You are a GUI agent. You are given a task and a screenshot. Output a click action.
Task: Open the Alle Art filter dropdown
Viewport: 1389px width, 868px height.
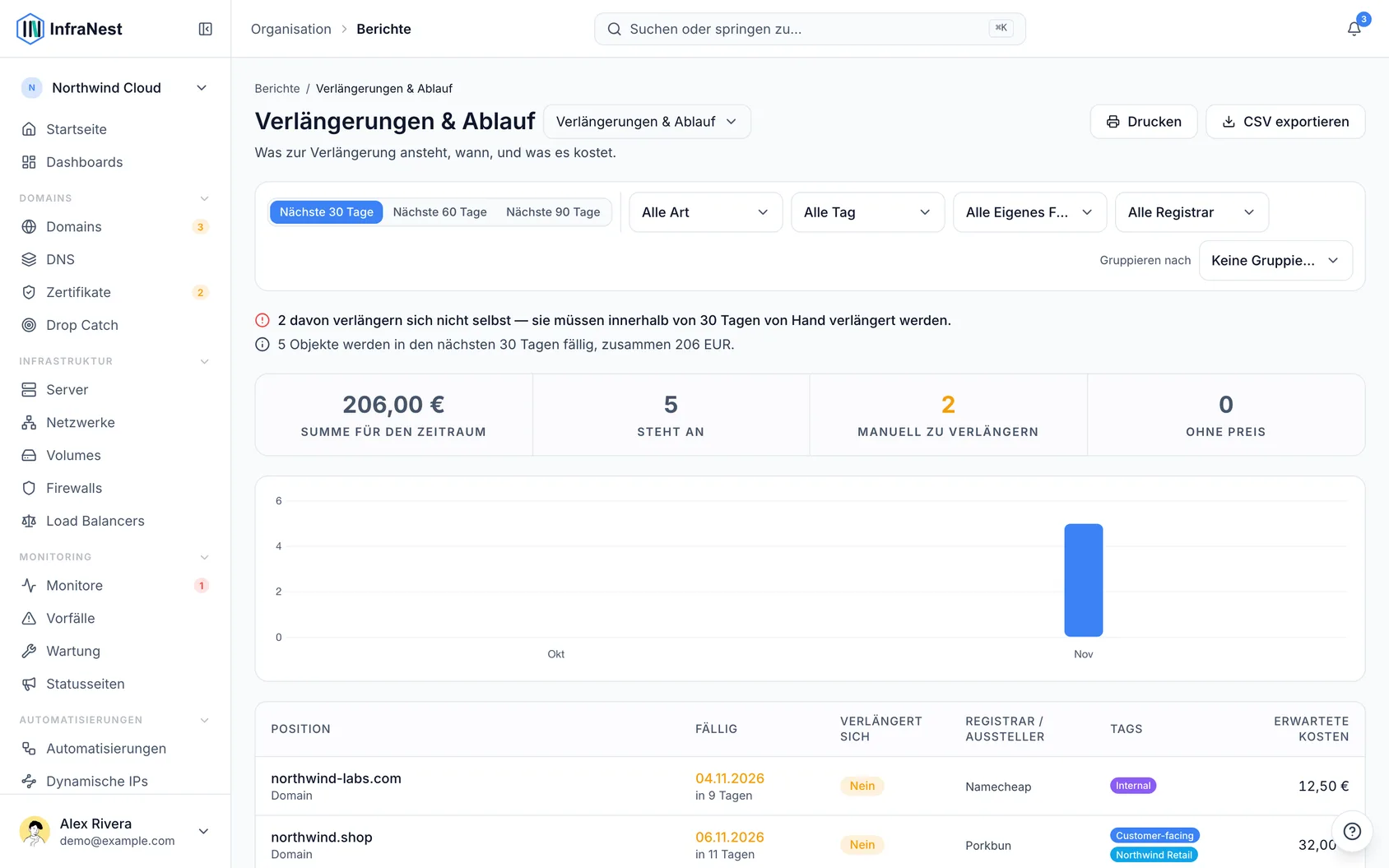tap(705, 212)
